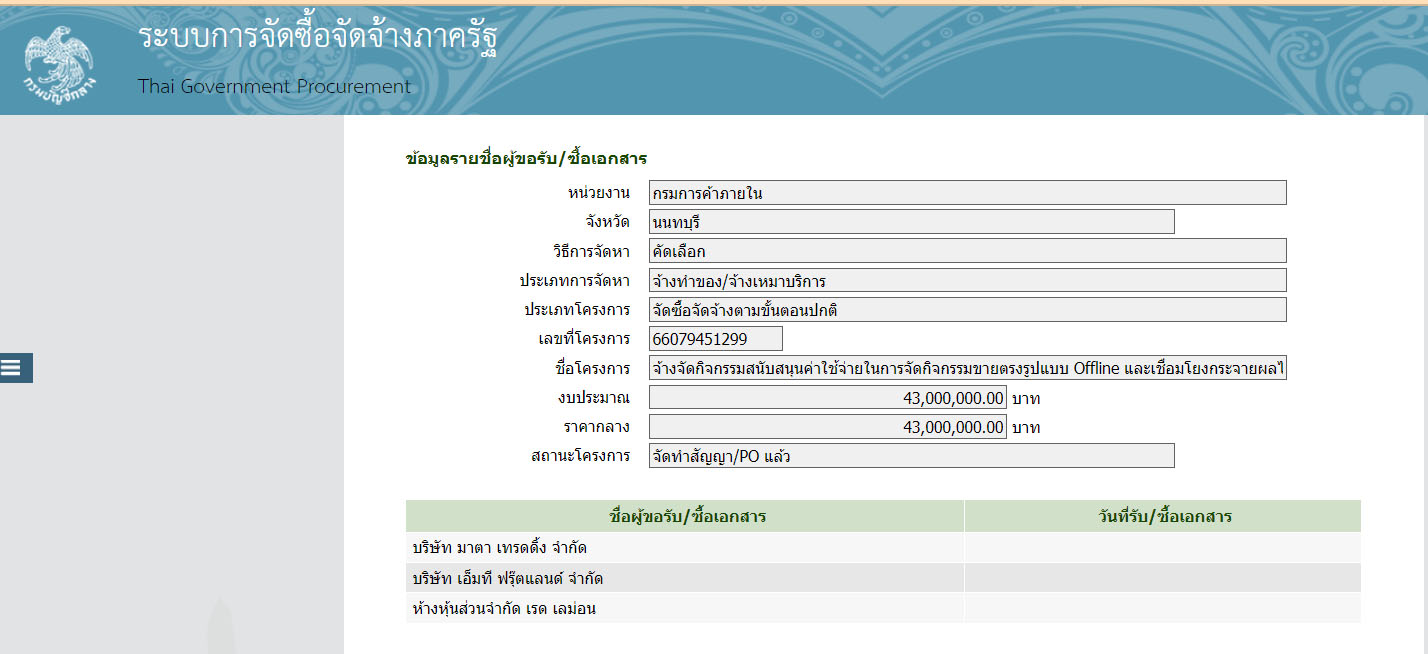Click the ระบบการจัดซื้อจัดจ้างภาครัฐ site title
Image resolution: width=1428 pixels, height=654 pixels.
point(317,38)
